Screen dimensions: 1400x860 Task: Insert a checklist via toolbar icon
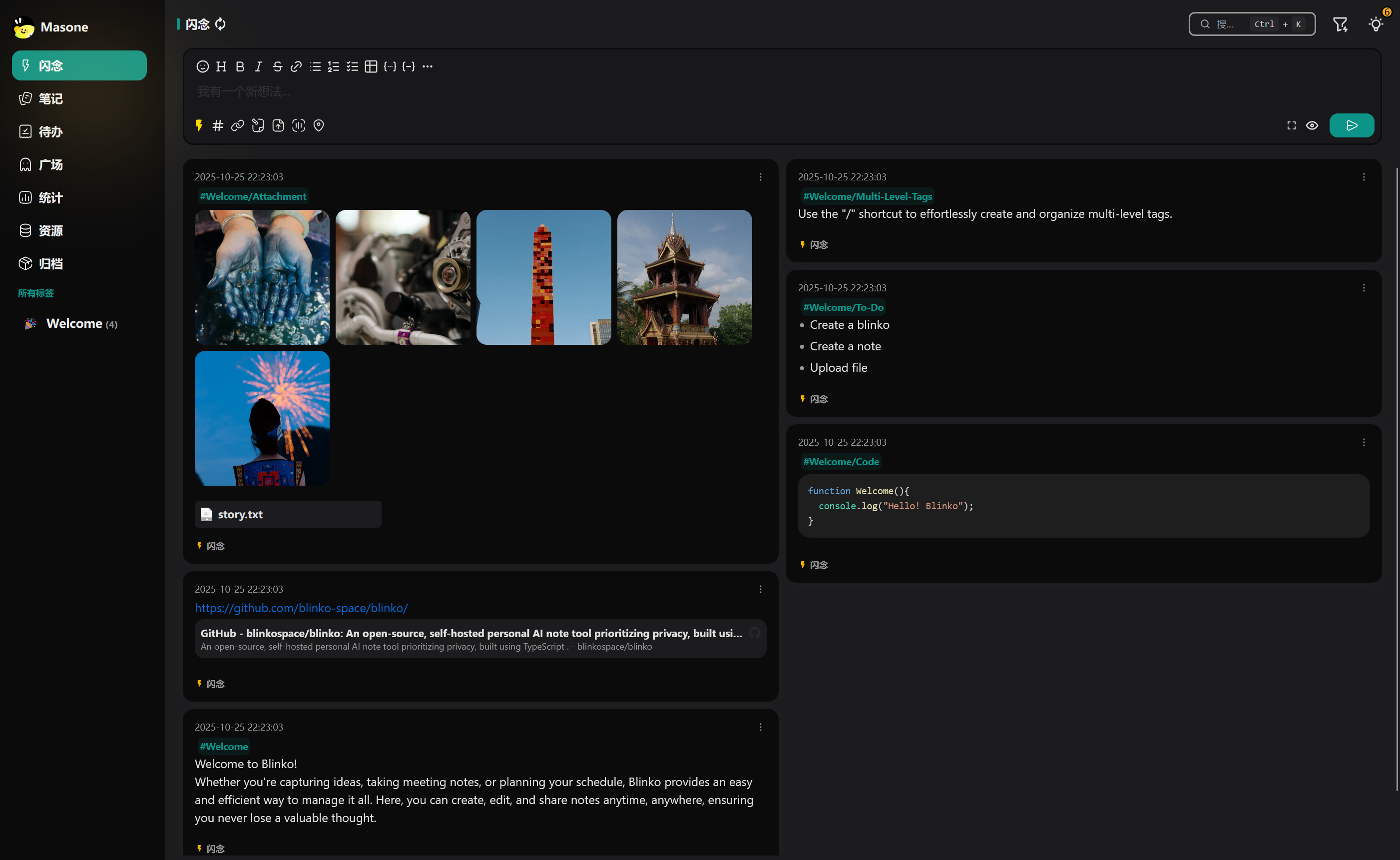pyautogui.click(x=353, y=66)
